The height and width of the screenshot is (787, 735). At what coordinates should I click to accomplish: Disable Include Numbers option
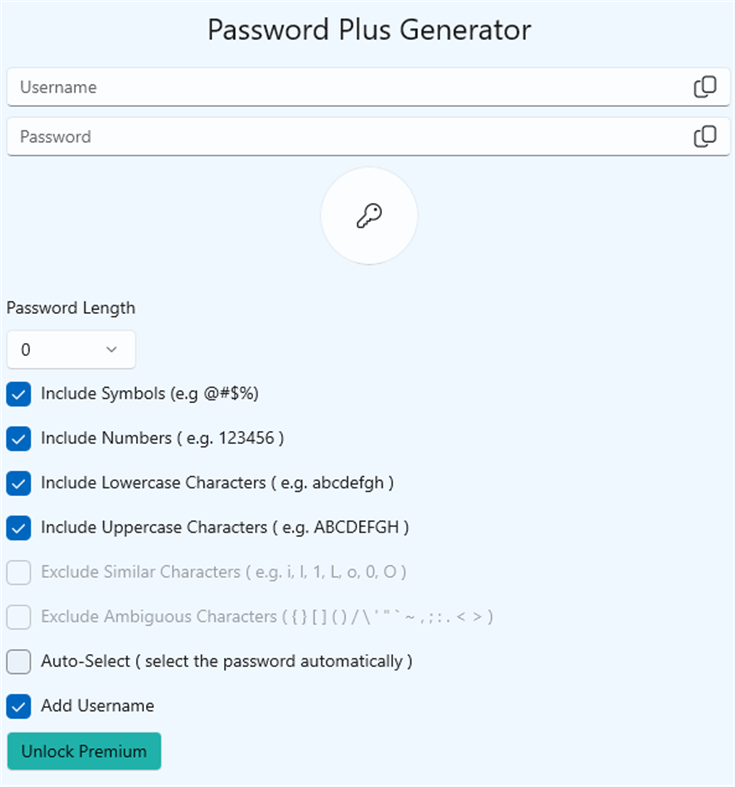click(x=19, y=438)
